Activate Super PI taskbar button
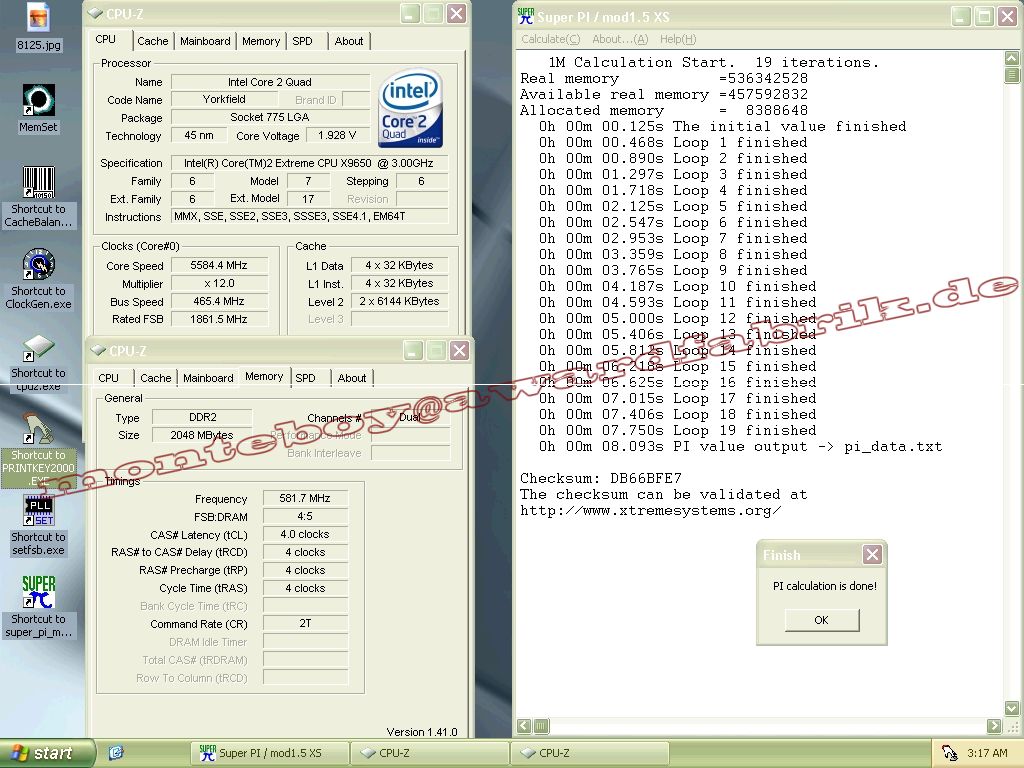Image resolution: width=1024 pixels, height=768 pixels. [269, 753]
